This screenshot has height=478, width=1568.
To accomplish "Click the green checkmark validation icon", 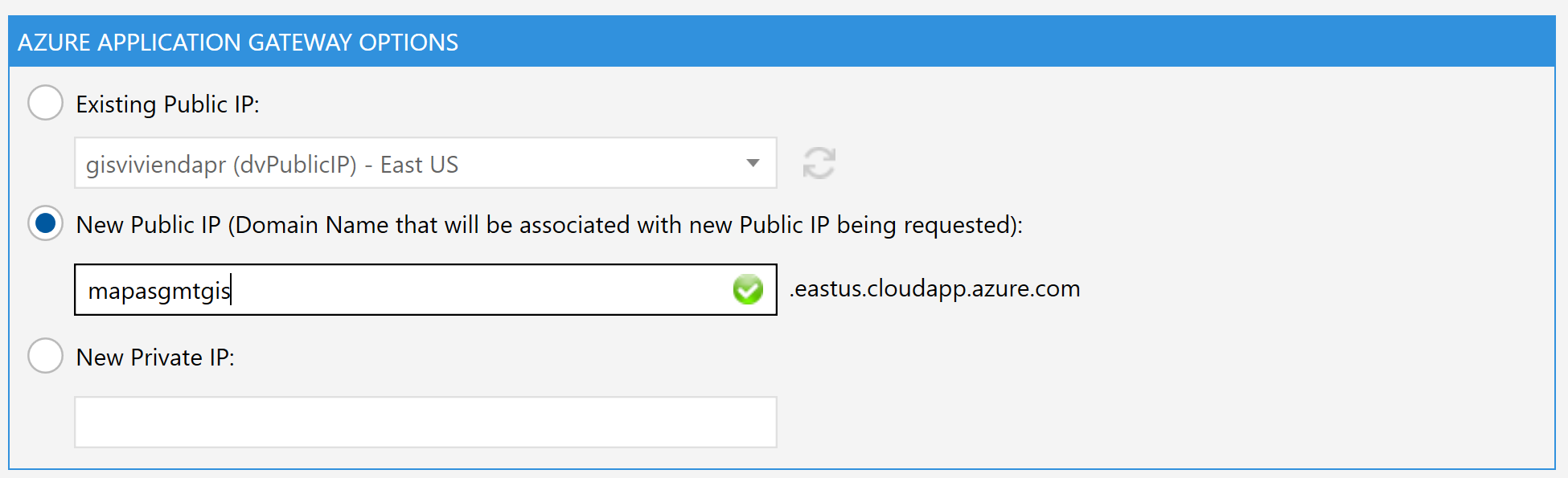I will [748, 289].
